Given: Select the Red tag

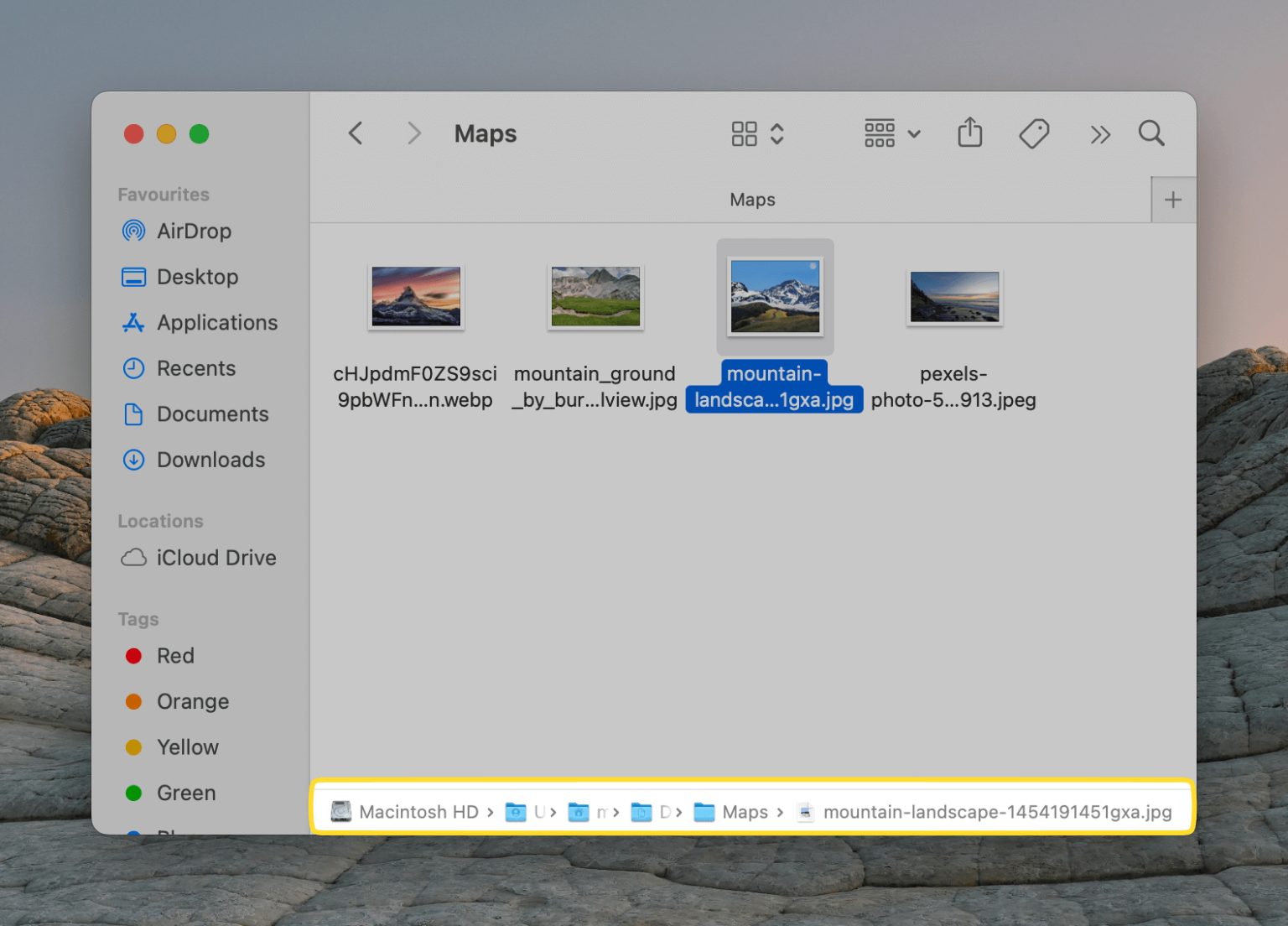Looking at the screenshot, I should click(175, 656).
